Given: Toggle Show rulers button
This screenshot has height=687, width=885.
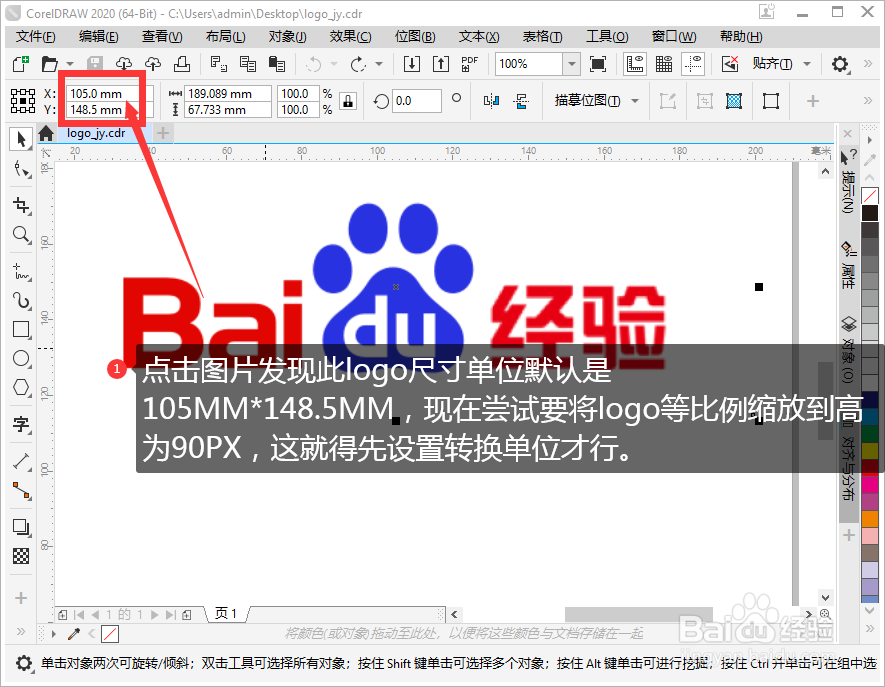Looking at the screenshot, I should (635, 64).
